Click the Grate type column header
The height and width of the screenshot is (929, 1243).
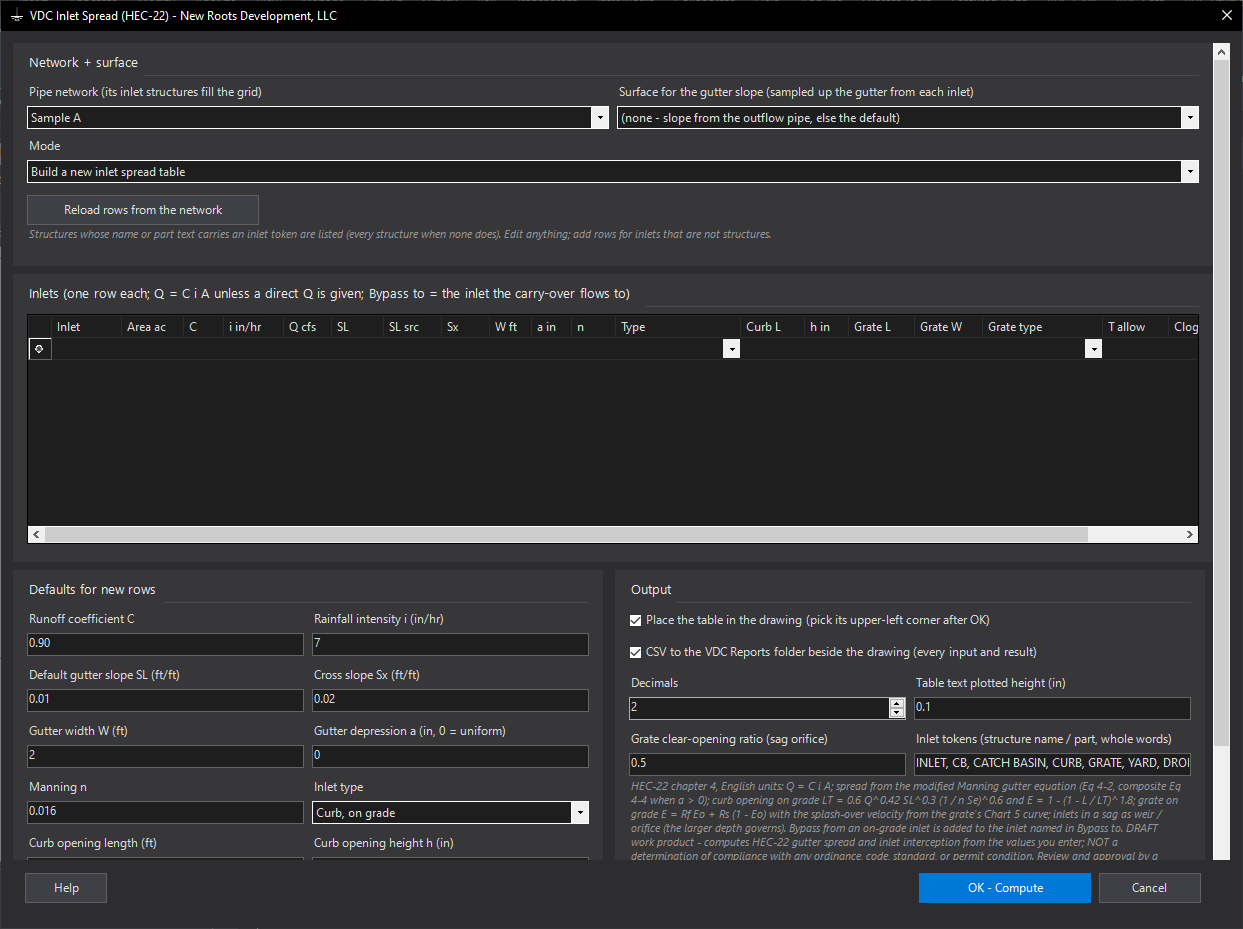(x=1042, y=327)
